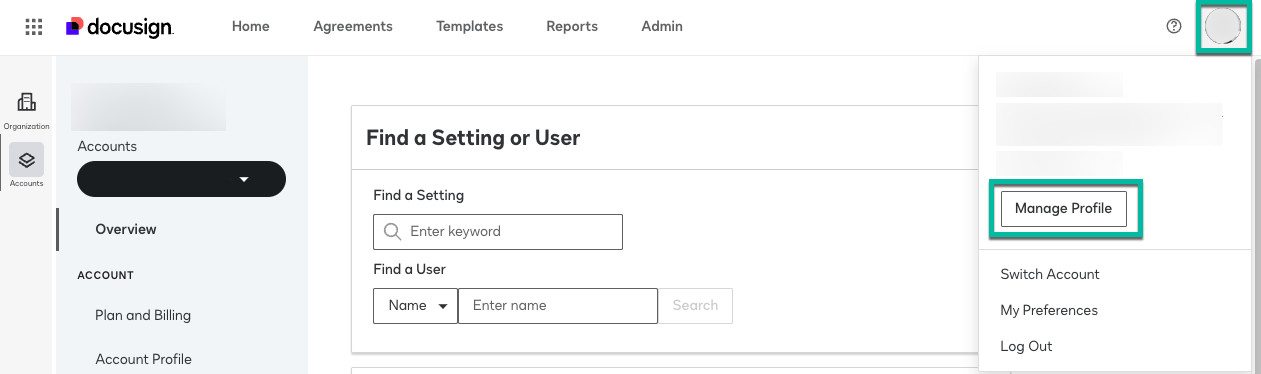Open Plan and Billing in sidebar
Viewport: 1261px width, 374px height.
point(143,315)
